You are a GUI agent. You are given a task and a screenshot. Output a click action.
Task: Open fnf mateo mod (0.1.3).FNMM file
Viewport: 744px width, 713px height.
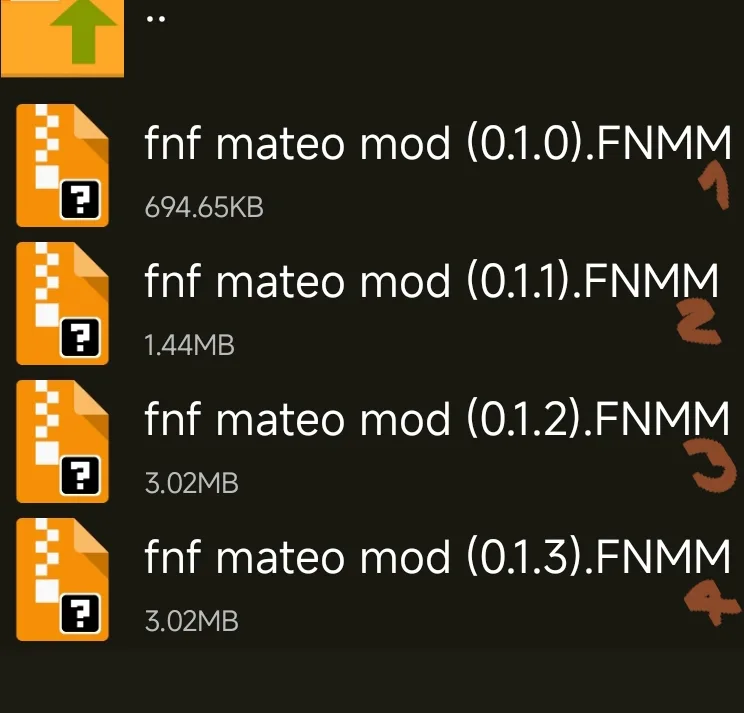[x=437, y=556]
